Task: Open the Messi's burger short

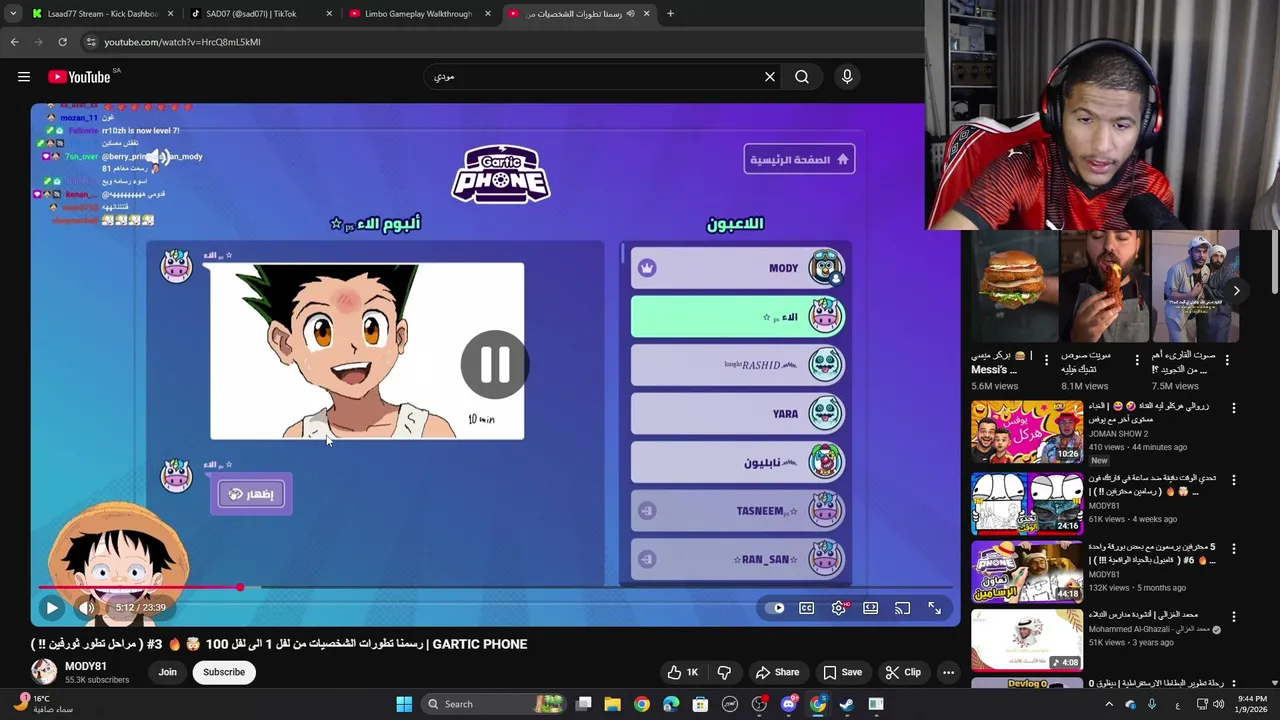Action: pyautogui.click(x=1014, y=287)
